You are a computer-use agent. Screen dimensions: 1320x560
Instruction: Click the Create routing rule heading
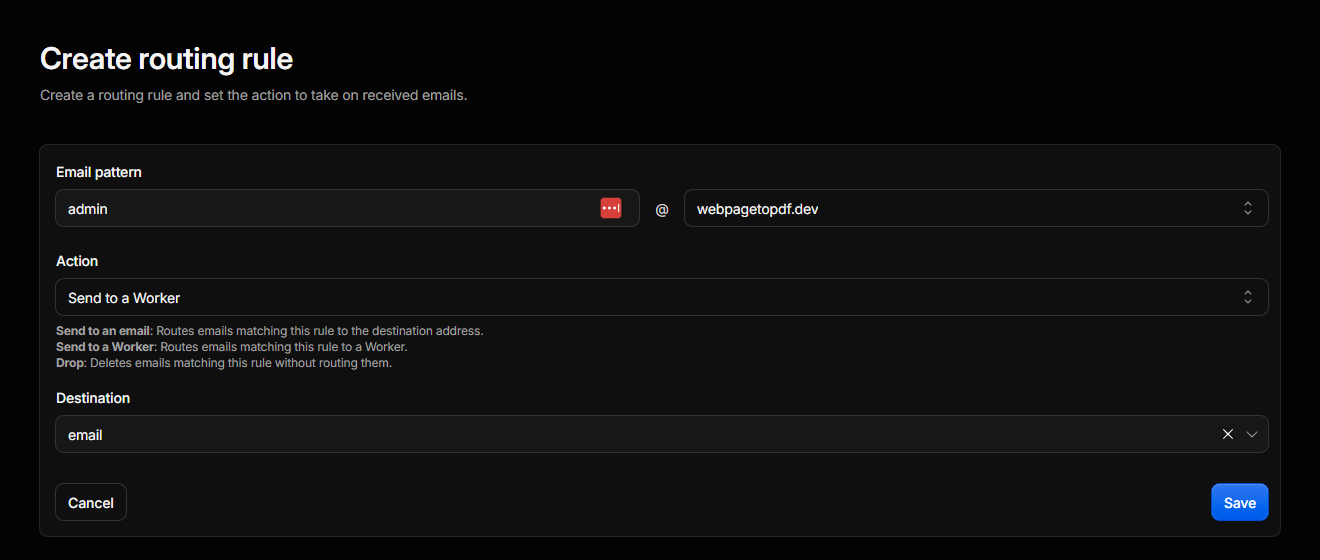(x=166, y=58)
